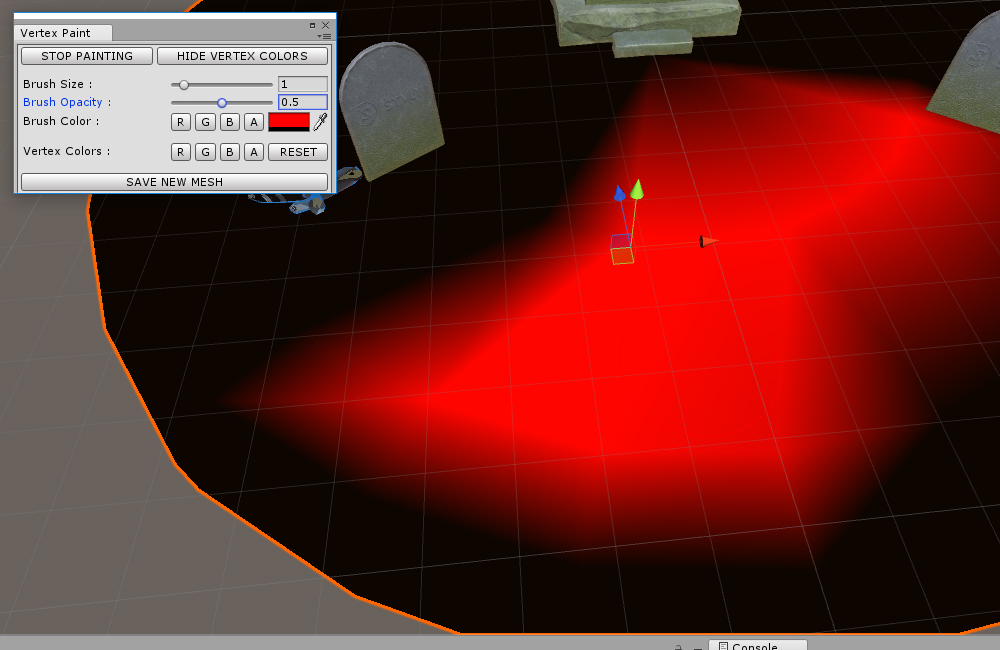Click the Brush Opacity value field
This screenshot has width=1000, height=650.
(x=303, y=102)
